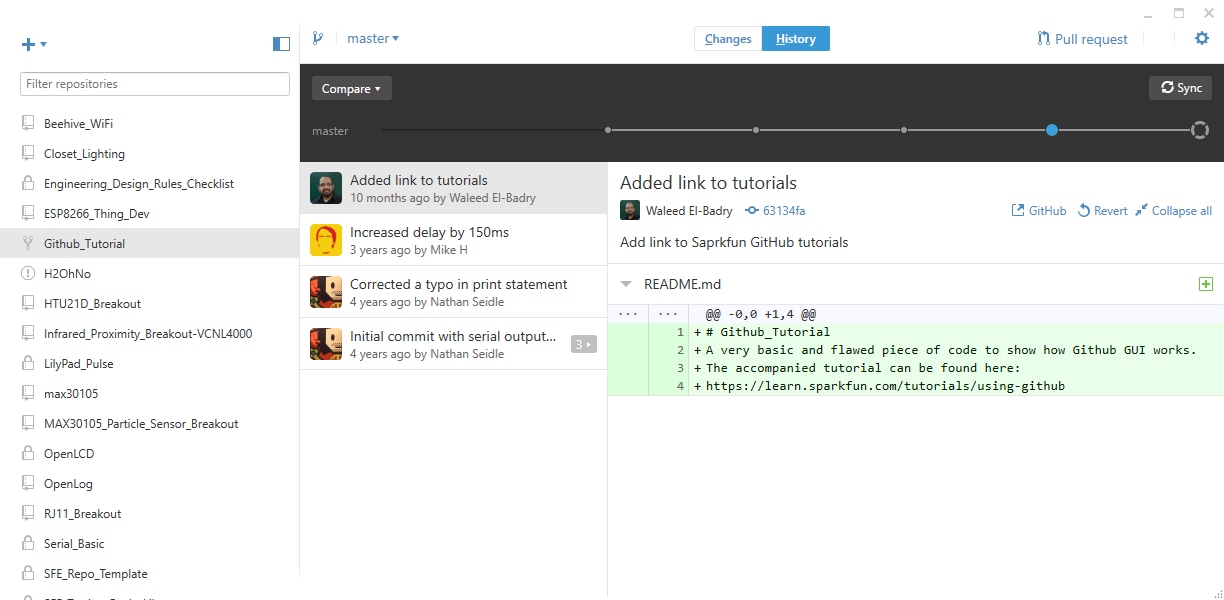The height and width of the screenshot is (600, 1224).
Task: Open commit on GitHub link
Action: [x=1039, y=211]
